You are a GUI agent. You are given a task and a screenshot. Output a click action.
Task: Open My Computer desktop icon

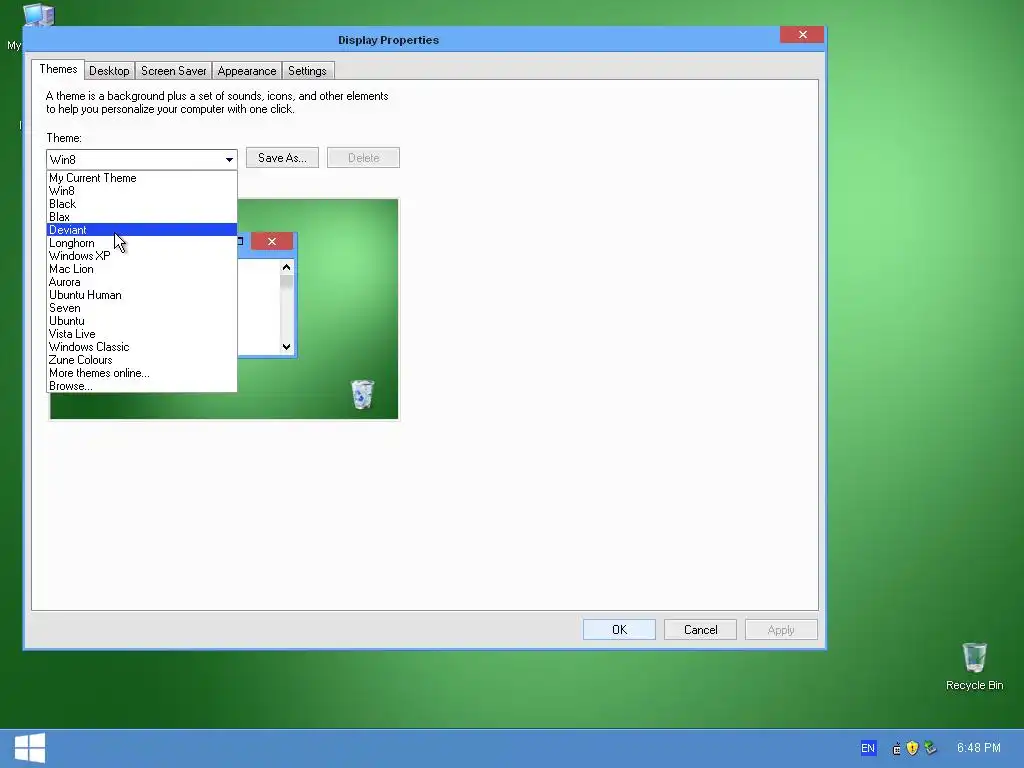(38, 14)
